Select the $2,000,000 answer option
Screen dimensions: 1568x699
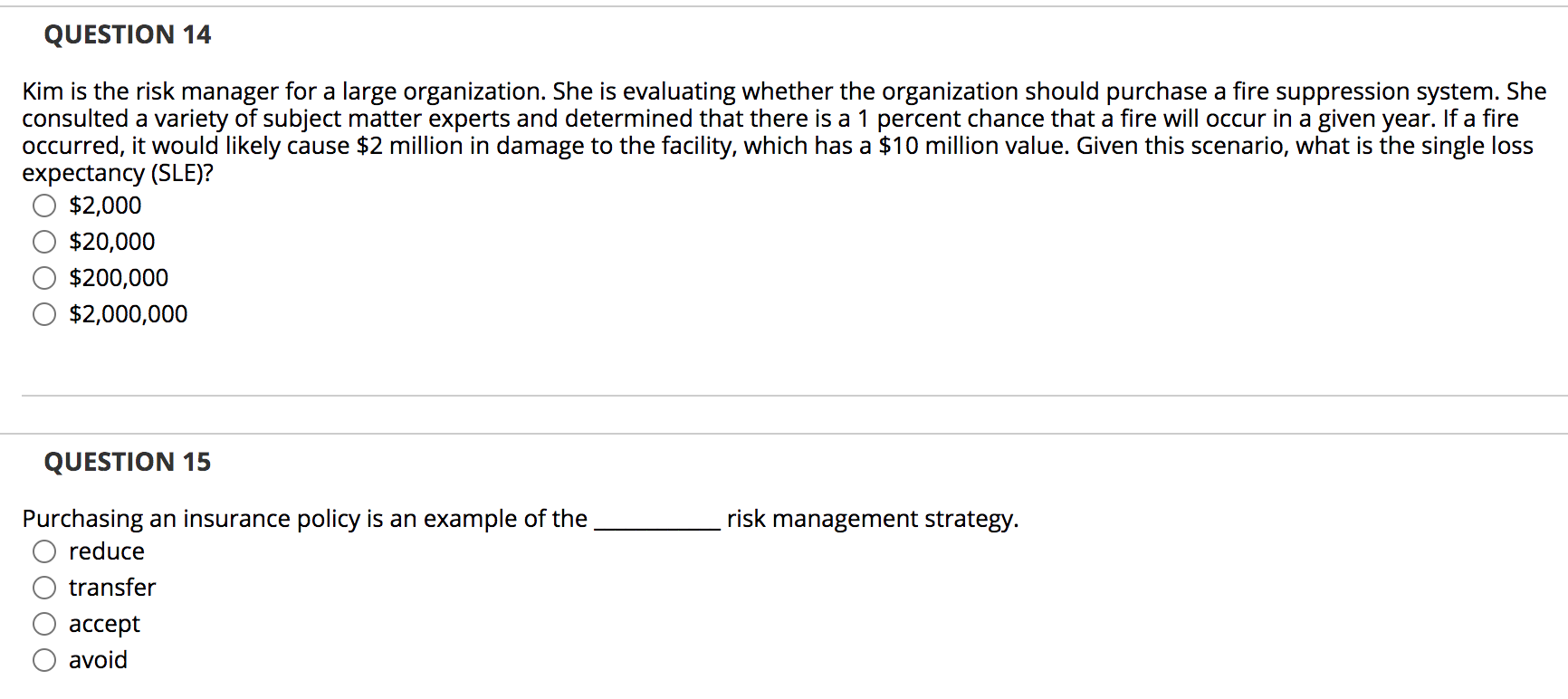click(x=128, y=314)
